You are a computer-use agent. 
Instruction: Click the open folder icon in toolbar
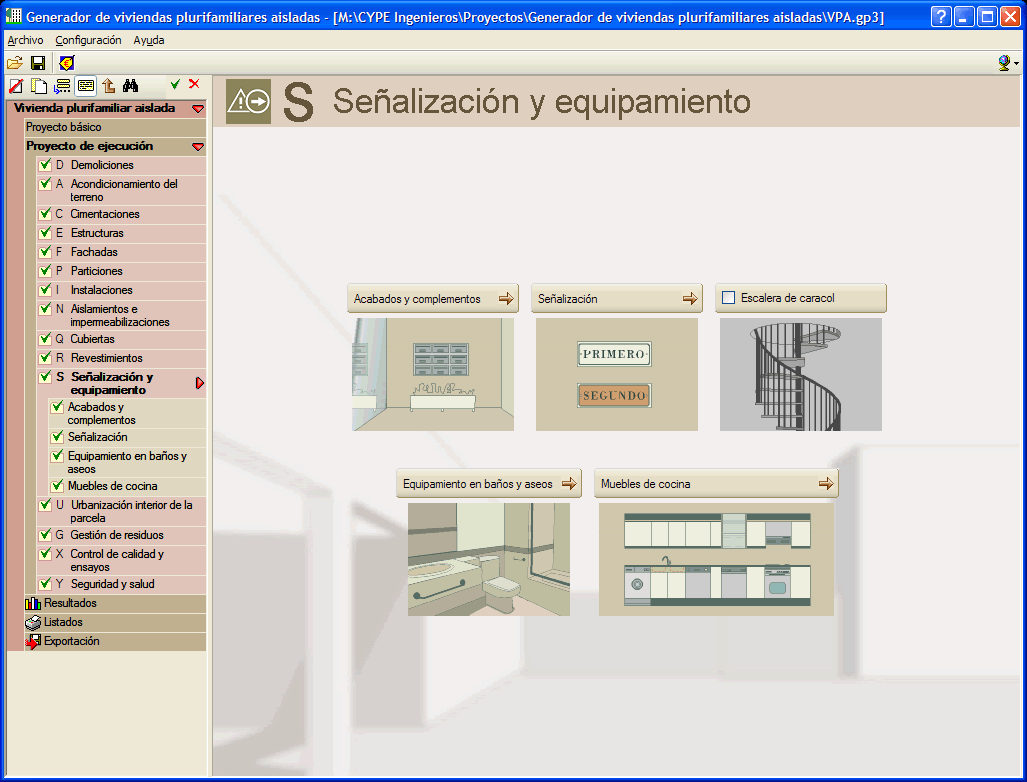click(x=15, y=63)
